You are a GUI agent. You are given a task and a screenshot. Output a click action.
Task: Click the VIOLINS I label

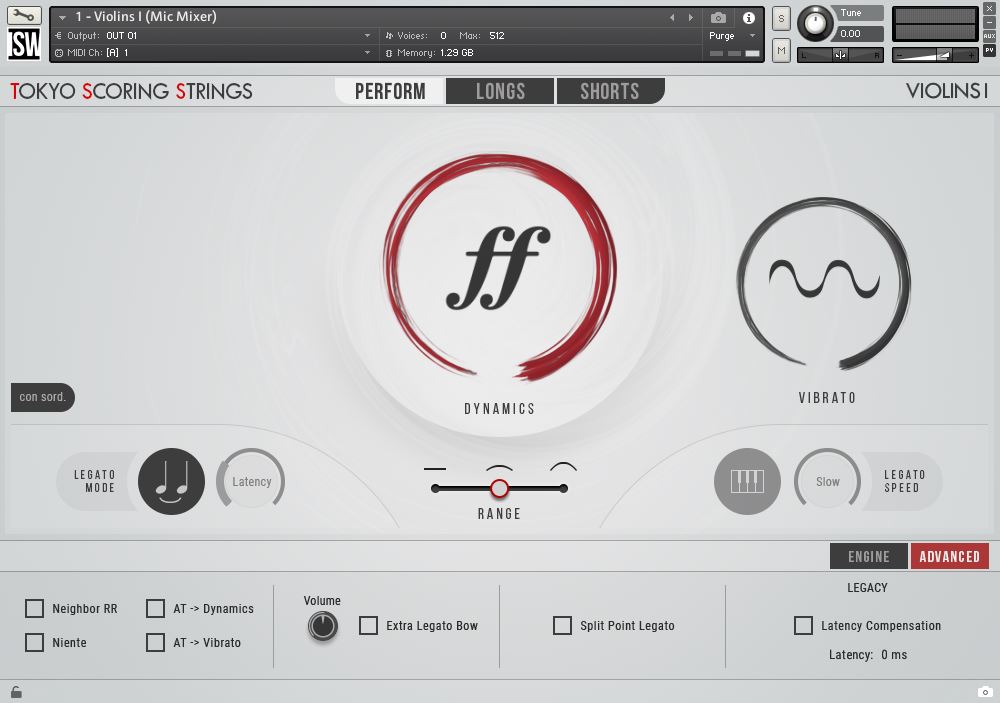click(x=947, y=91)
